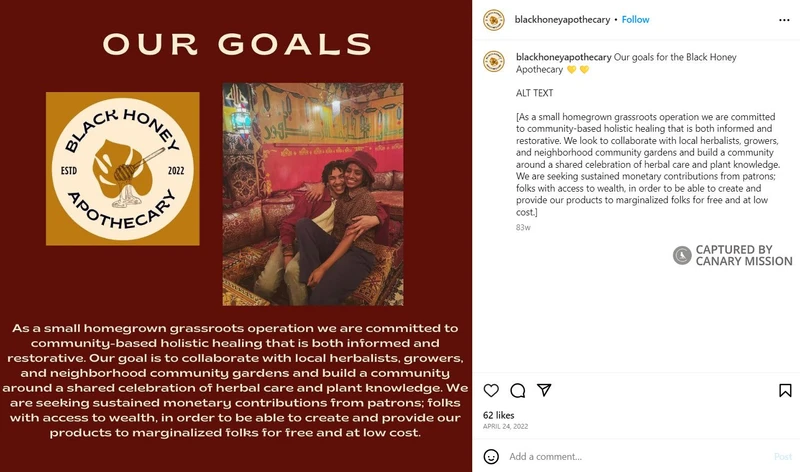This screenshot has height=472, width=800.
Task: Click the April 24, 2022 post date
Action: pyautogui.click(x=504, y=426)
